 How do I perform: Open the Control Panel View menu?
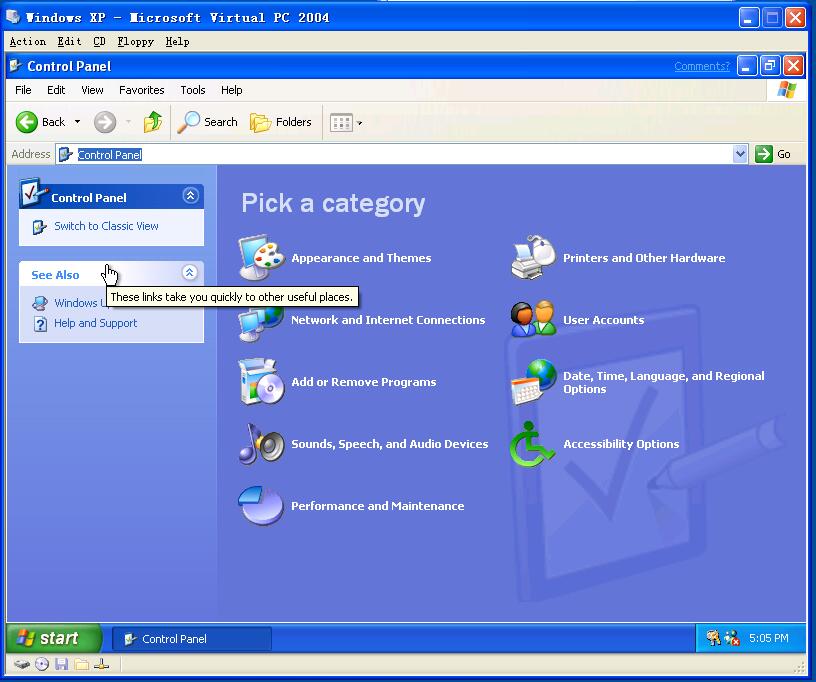click(x=92, y=90)
